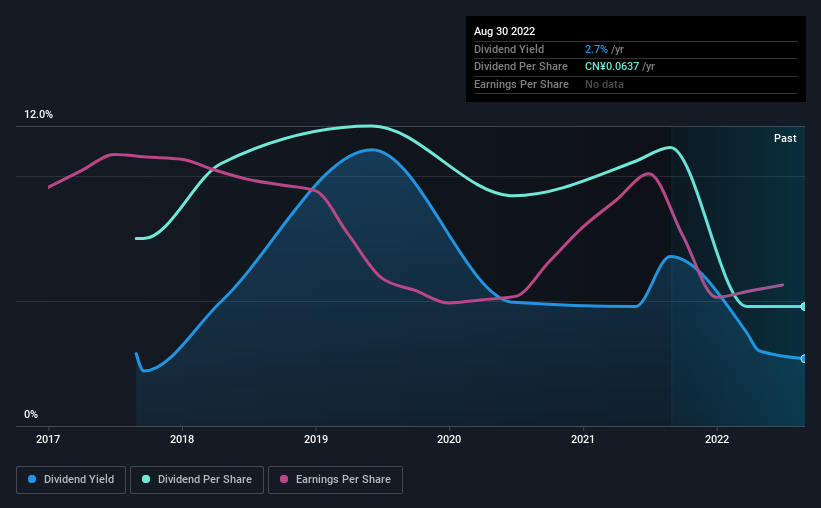Click the 12.0% y-axis label
Screen dimensions: 821x508
click(x=38, y=115)
